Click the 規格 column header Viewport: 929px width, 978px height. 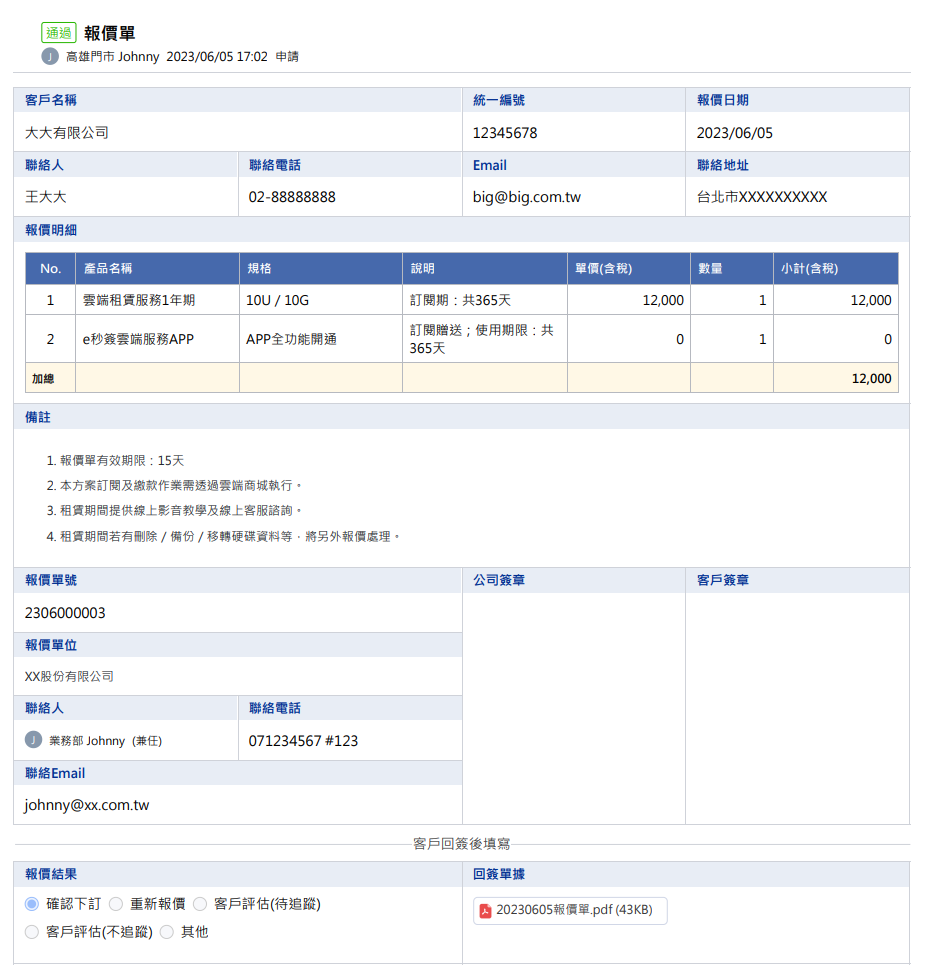point(321,269)
